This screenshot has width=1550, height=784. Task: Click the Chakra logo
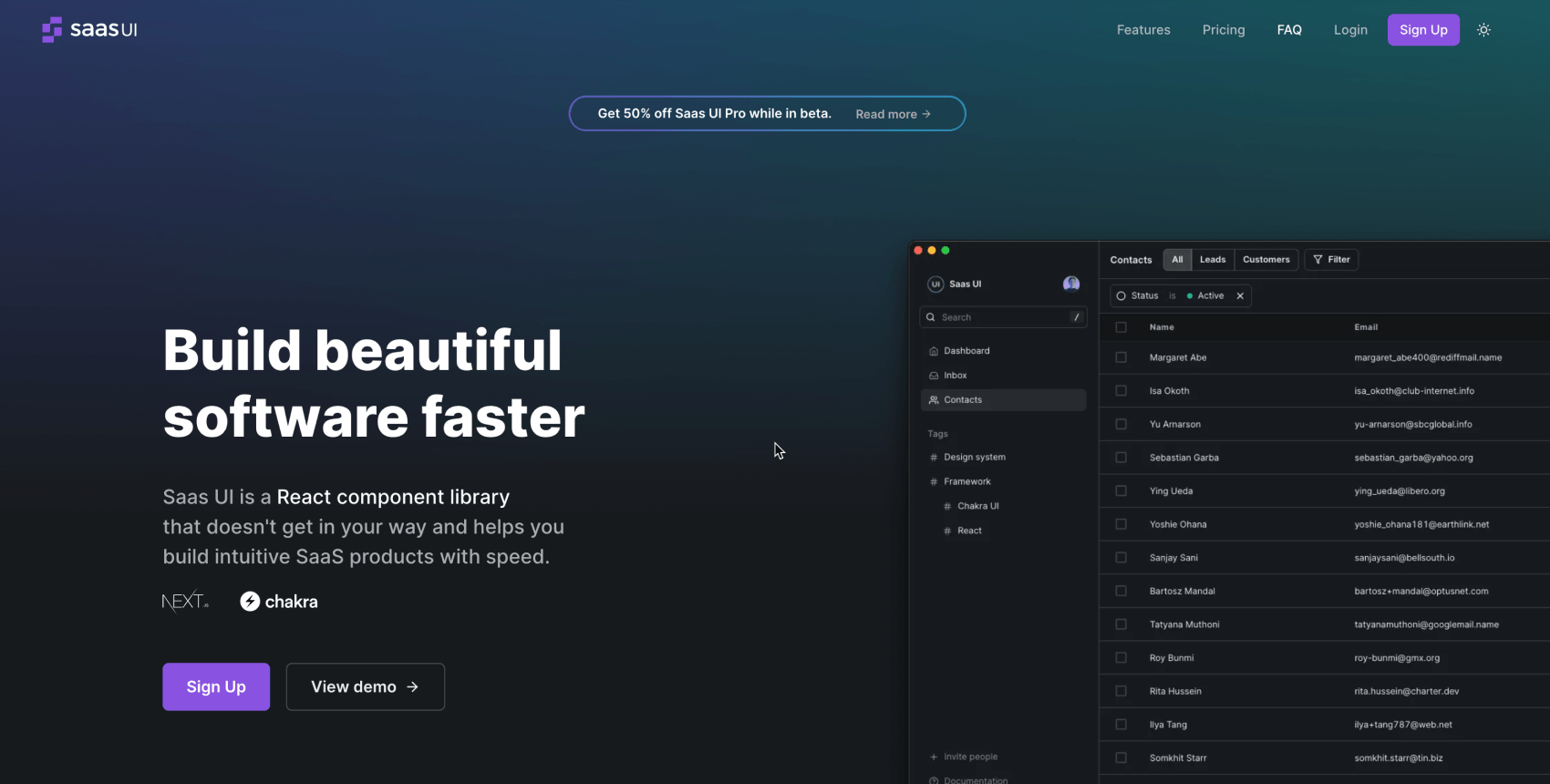pos(279,602)
